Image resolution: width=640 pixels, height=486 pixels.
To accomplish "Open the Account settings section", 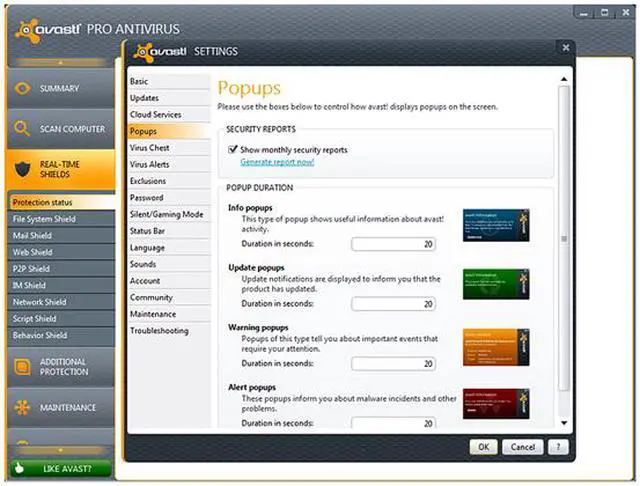I will point(169,281).
